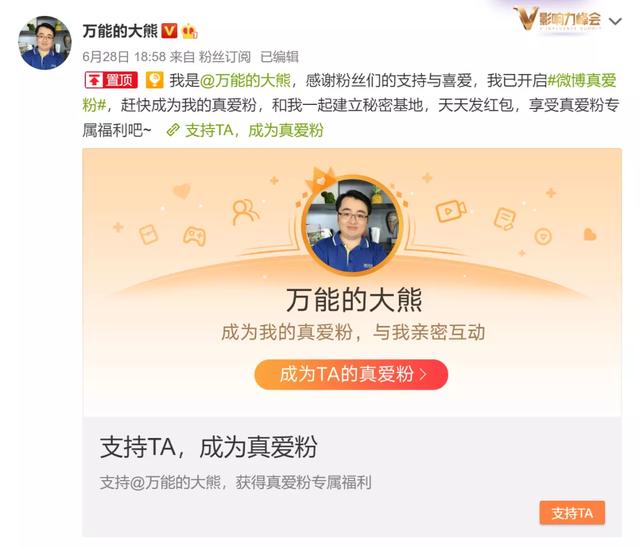Click the link chain icon before 支持TA

click(x=173, y=130)
